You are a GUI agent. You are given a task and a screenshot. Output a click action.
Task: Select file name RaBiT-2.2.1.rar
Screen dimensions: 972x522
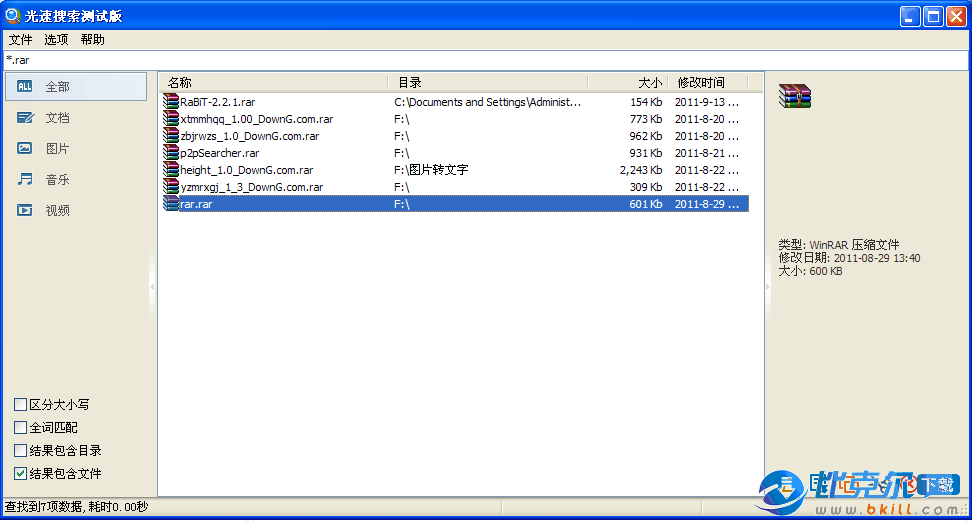(x=218, y=102)
